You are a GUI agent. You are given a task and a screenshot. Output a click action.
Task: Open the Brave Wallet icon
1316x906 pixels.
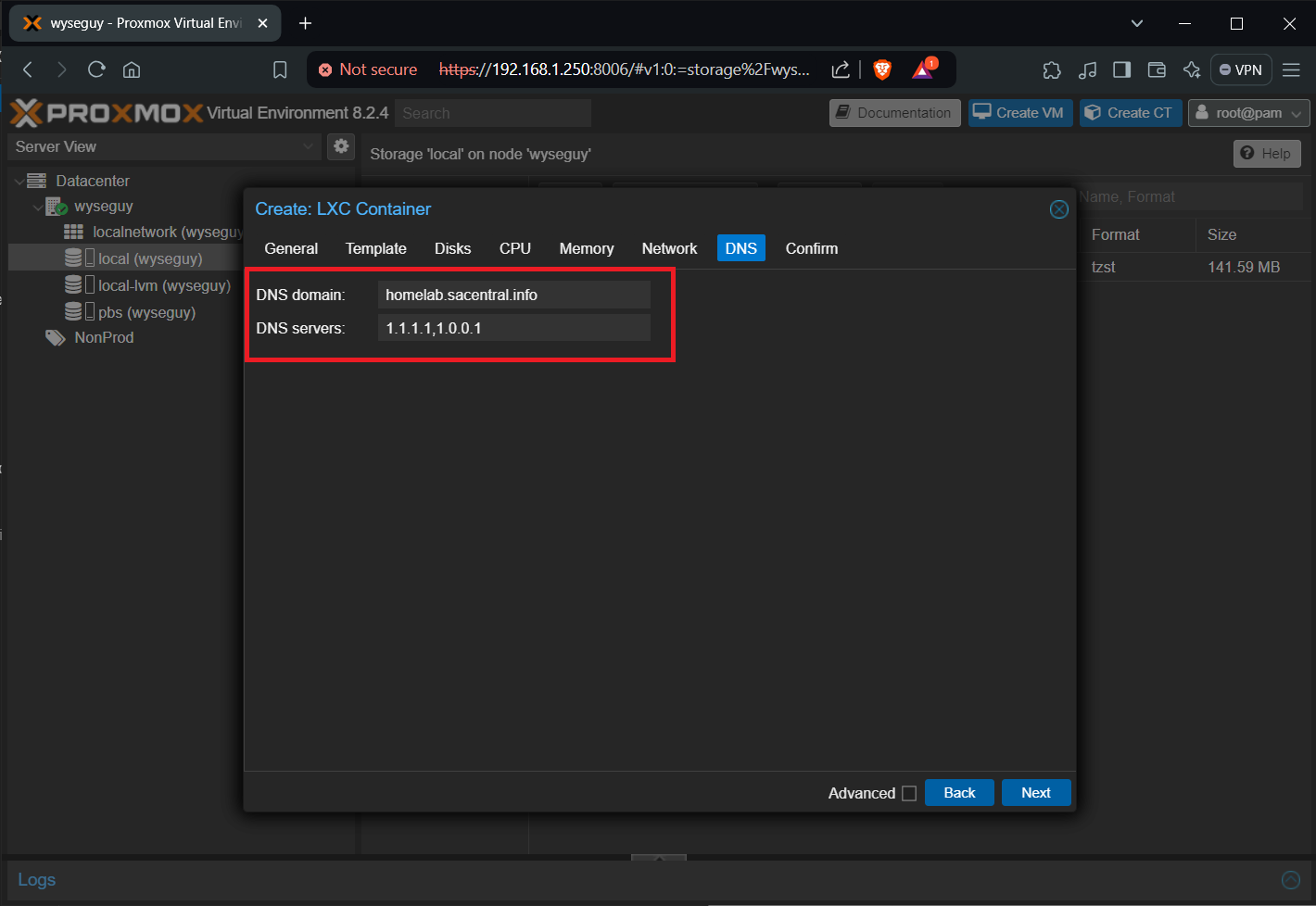click(1157, 69)
